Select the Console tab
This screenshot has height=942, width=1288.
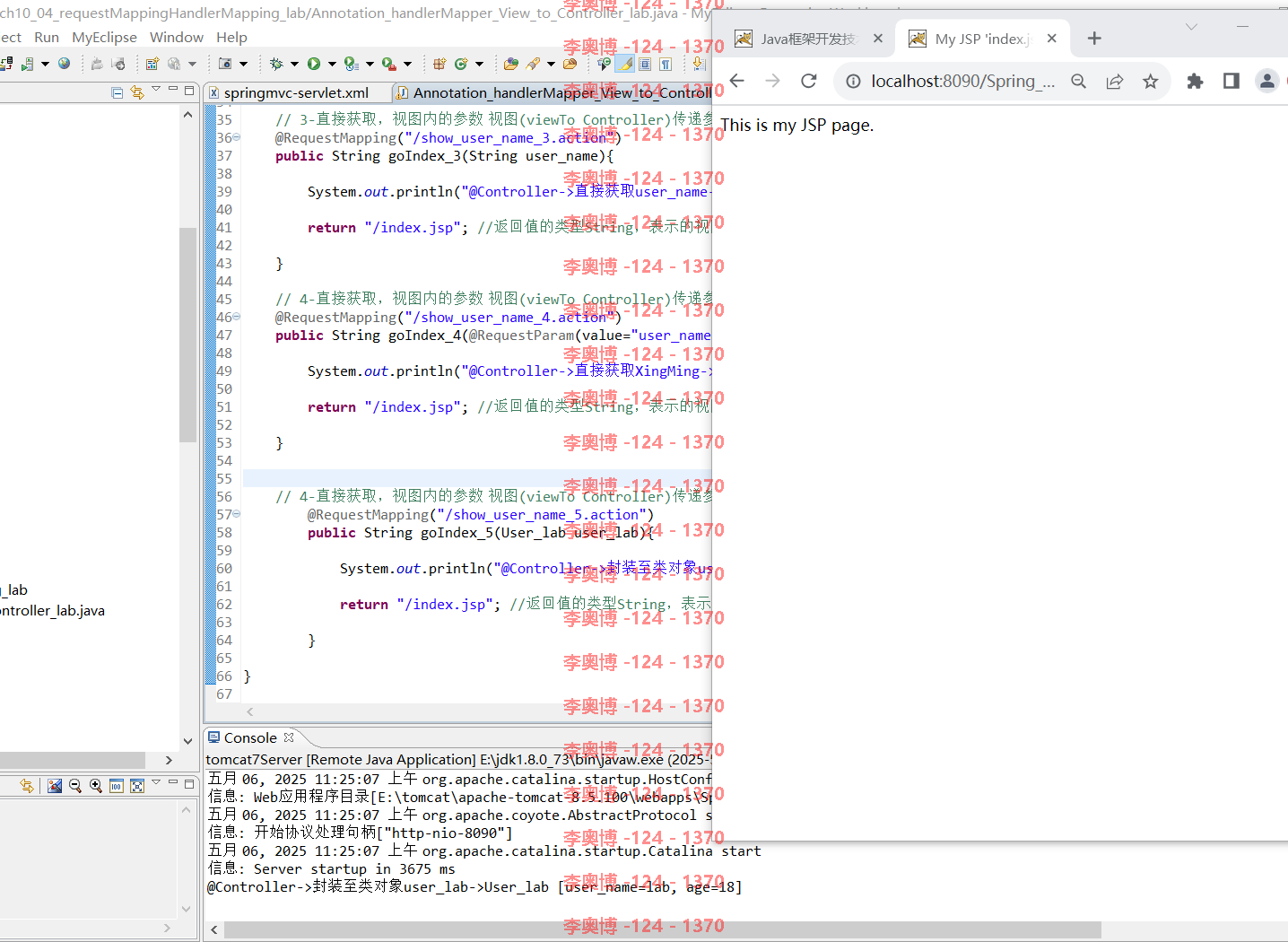[x=251, y=737]
